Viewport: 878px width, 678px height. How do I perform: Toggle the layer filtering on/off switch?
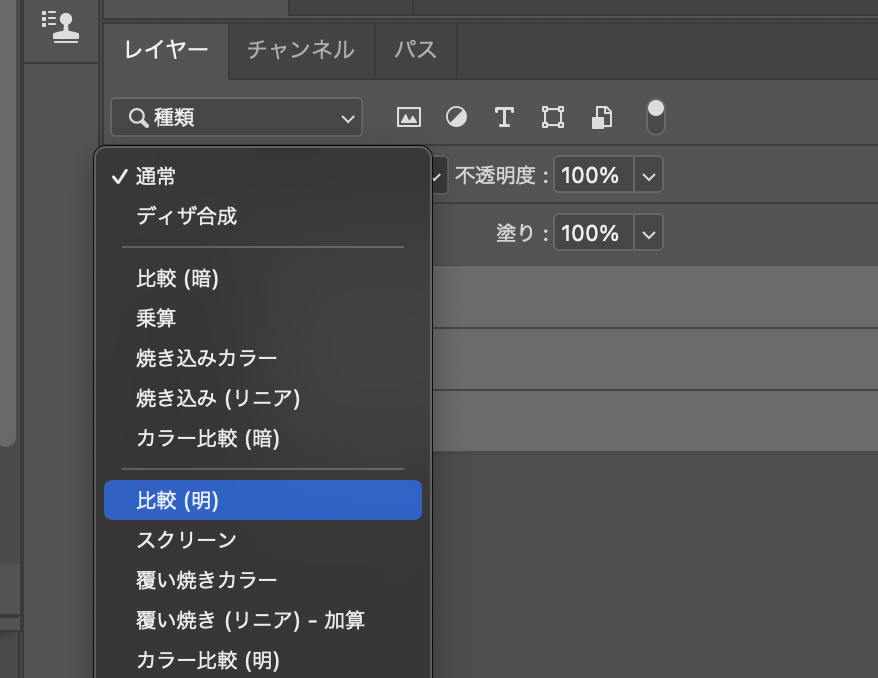656,116
